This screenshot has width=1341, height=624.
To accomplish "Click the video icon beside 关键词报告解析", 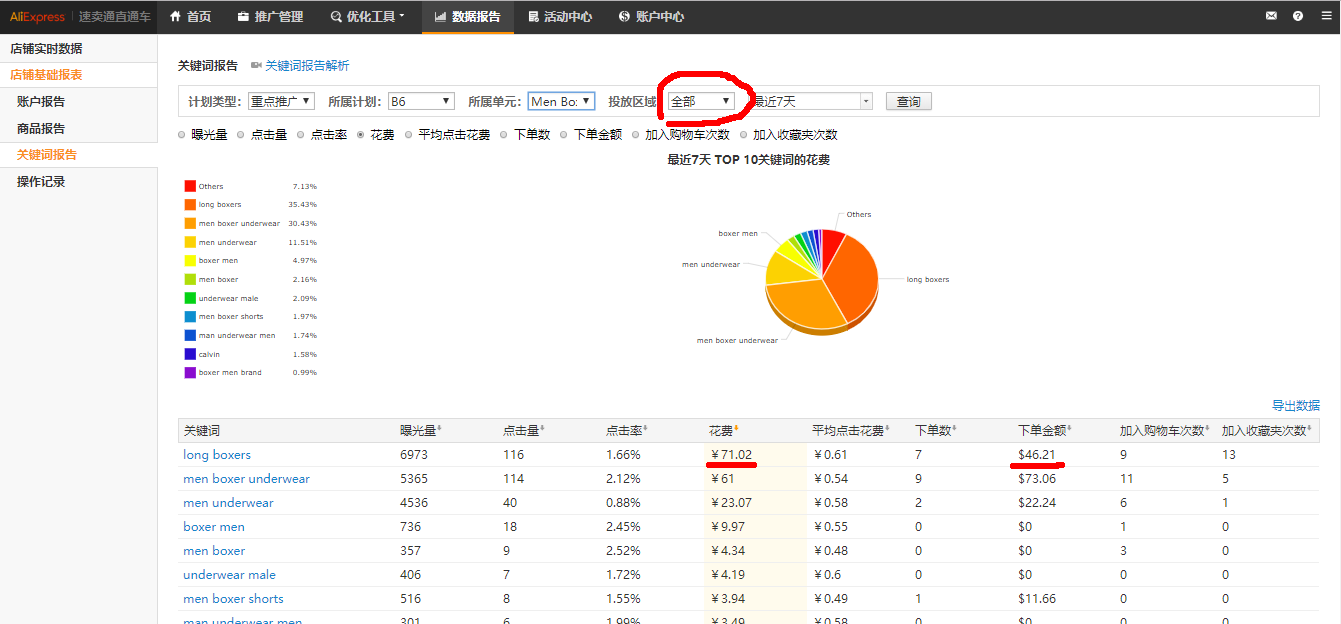I will tap(256, 66).
